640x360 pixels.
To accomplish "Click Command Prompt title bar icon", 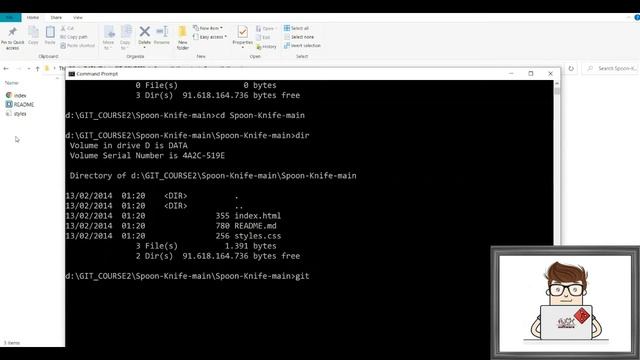I will pyautogui.click(x=72, y=74).
